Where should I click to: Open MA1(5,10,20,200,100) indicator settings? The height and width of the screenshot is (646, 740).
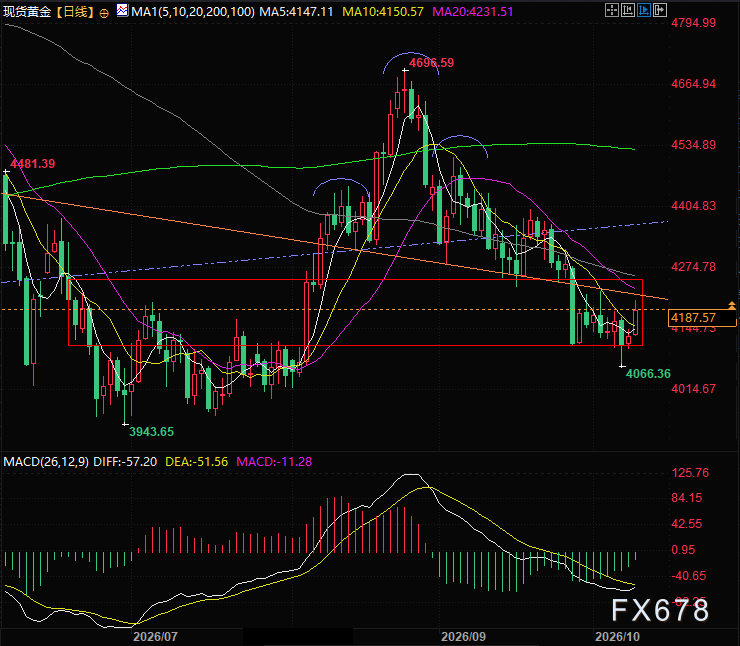(193, 12)
